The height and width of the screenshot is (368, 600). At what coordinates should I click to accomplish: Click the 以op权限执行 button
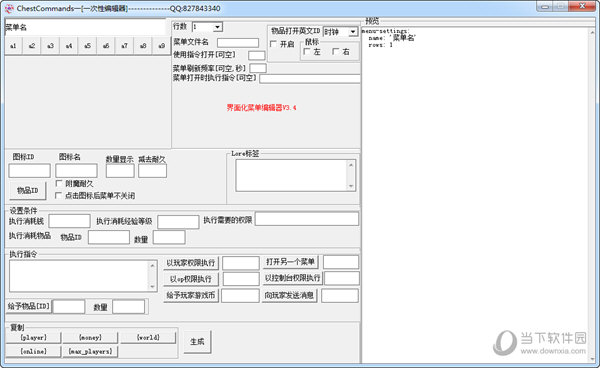pos(191,279)
